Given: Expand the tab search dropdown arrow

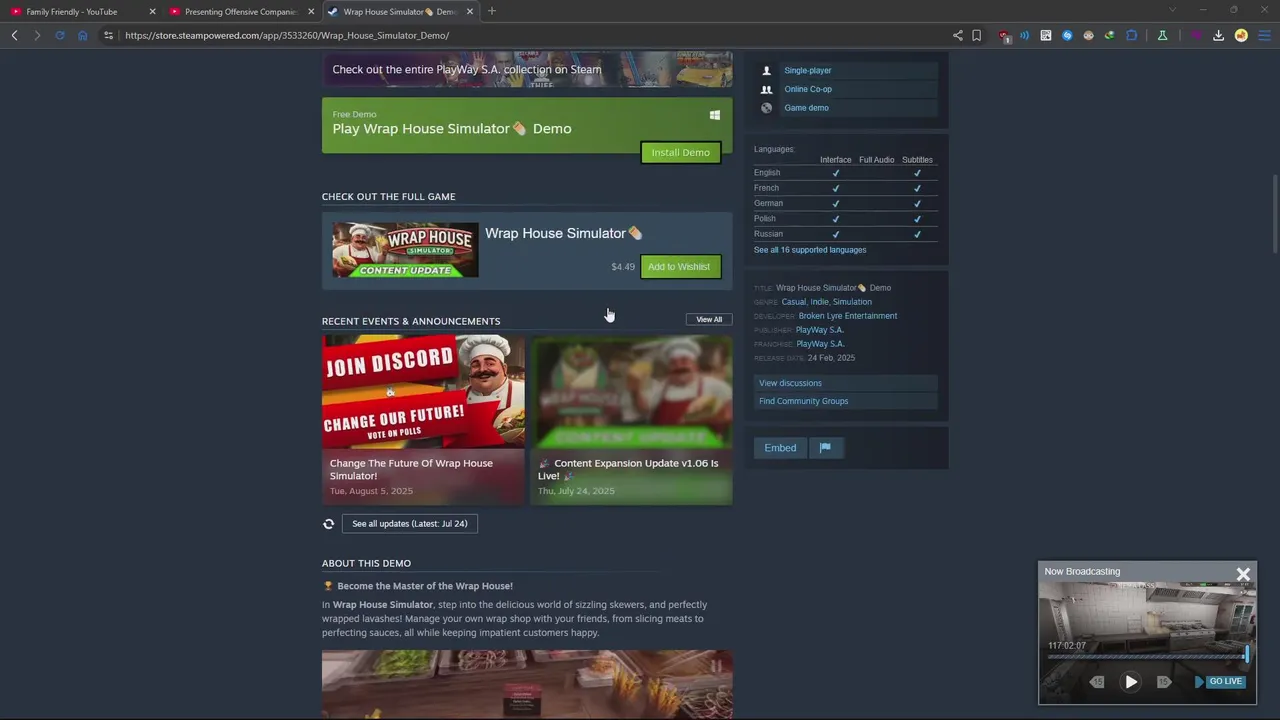Looking at the screenshot, I should tap(1172, 10).
